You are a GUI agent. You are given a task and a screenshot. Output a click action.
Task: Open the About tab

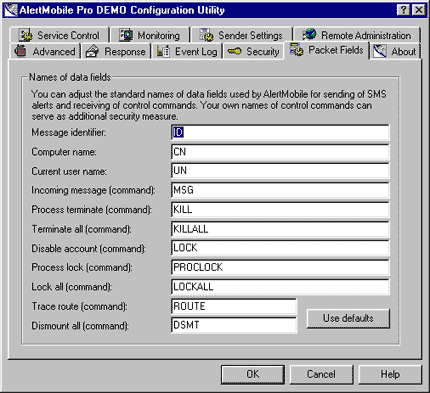[x=395, y=52]
